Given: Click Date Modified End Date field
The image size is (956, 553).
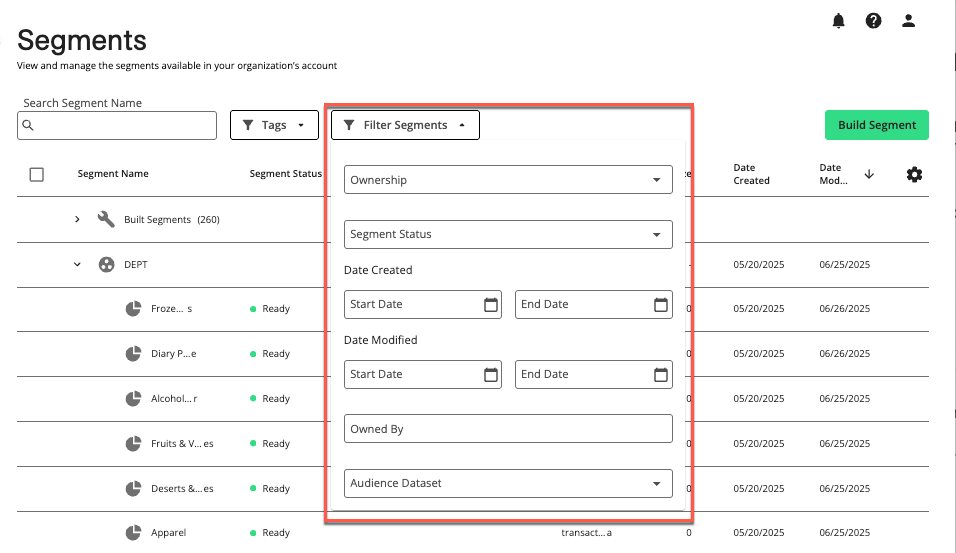Looking at the screenshot, I should pos(594,374).
